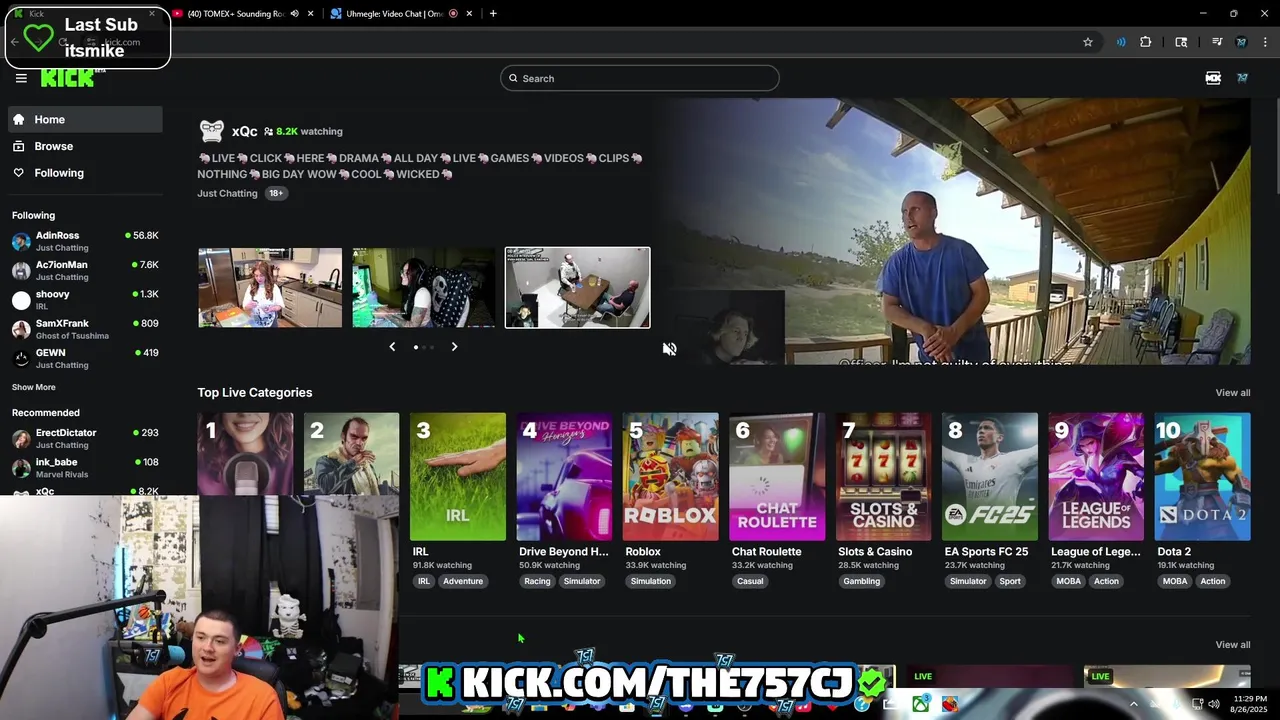Open the Chrome three-dot menu

click(1266, 42)
